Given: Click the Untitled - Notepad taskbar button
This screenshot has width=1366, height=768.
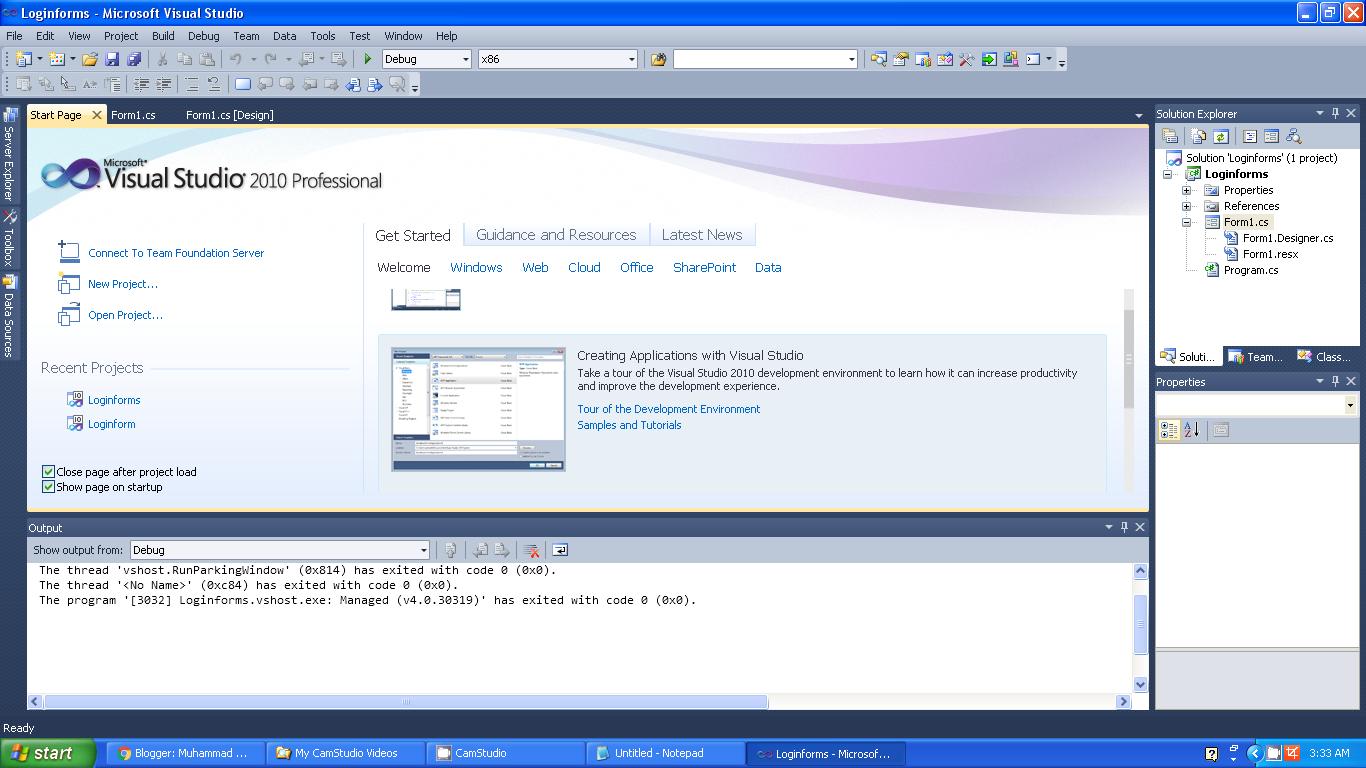Looking at the screenshot, I should pos(664,753).
